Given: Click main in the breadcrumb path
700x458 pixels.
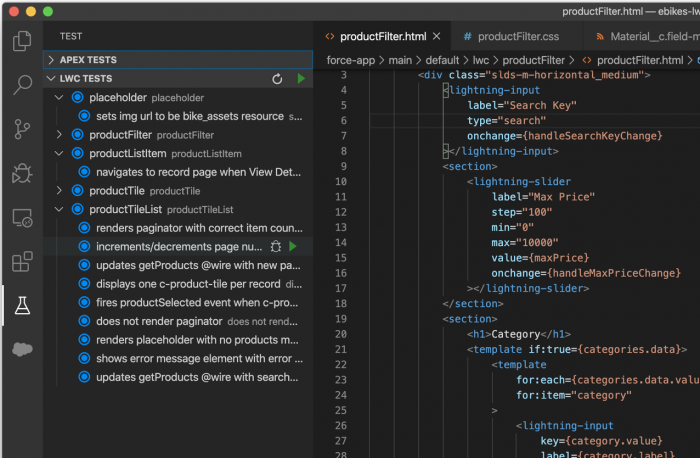Looking at the screenshot, I should [400, 60].
